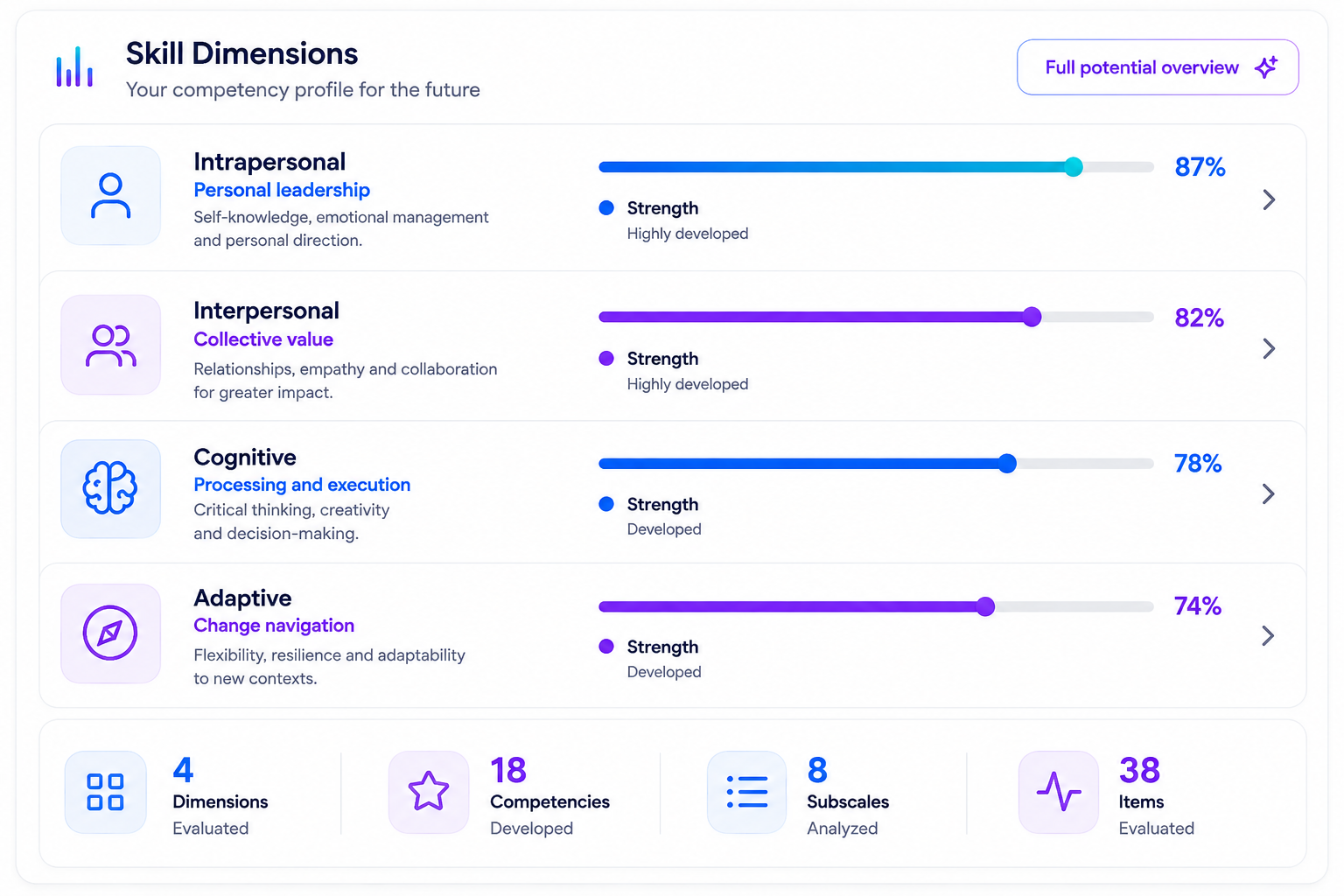Click the Dimensions grid icon
Image resolution: width=1344 pixels, height=896 pixels.
point(105,792)
